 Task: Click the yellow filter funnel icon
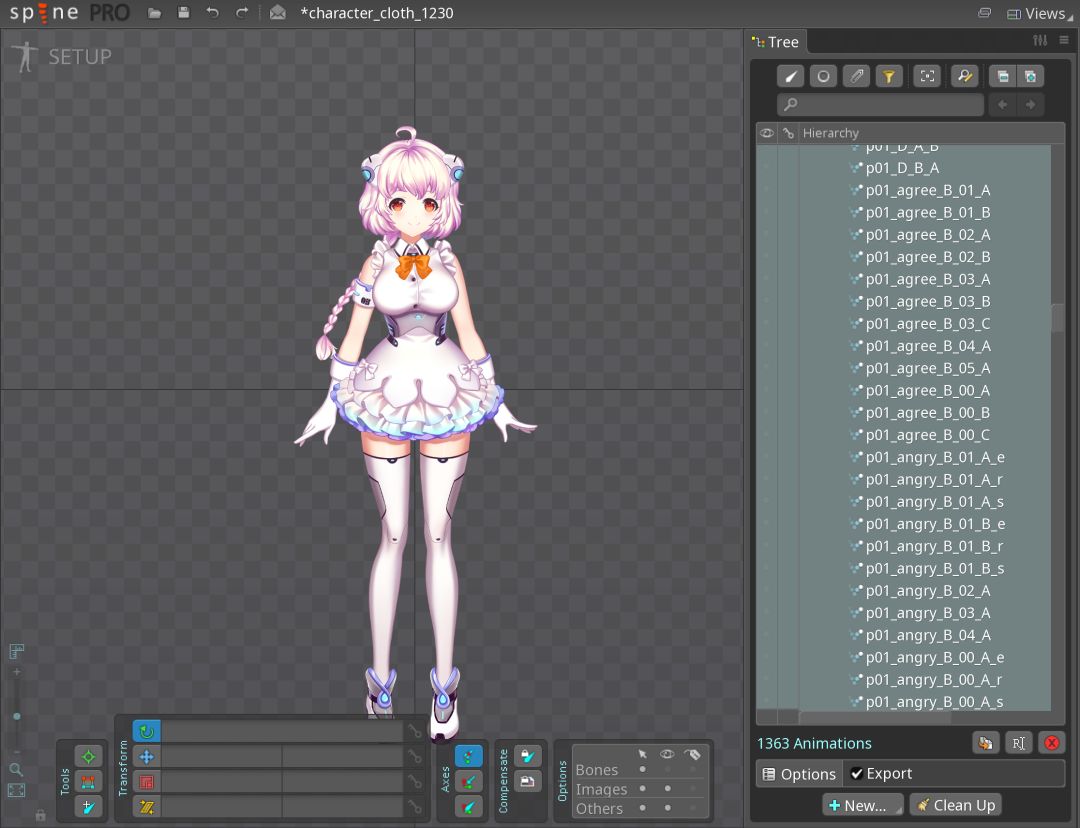(x=889, y=76)
